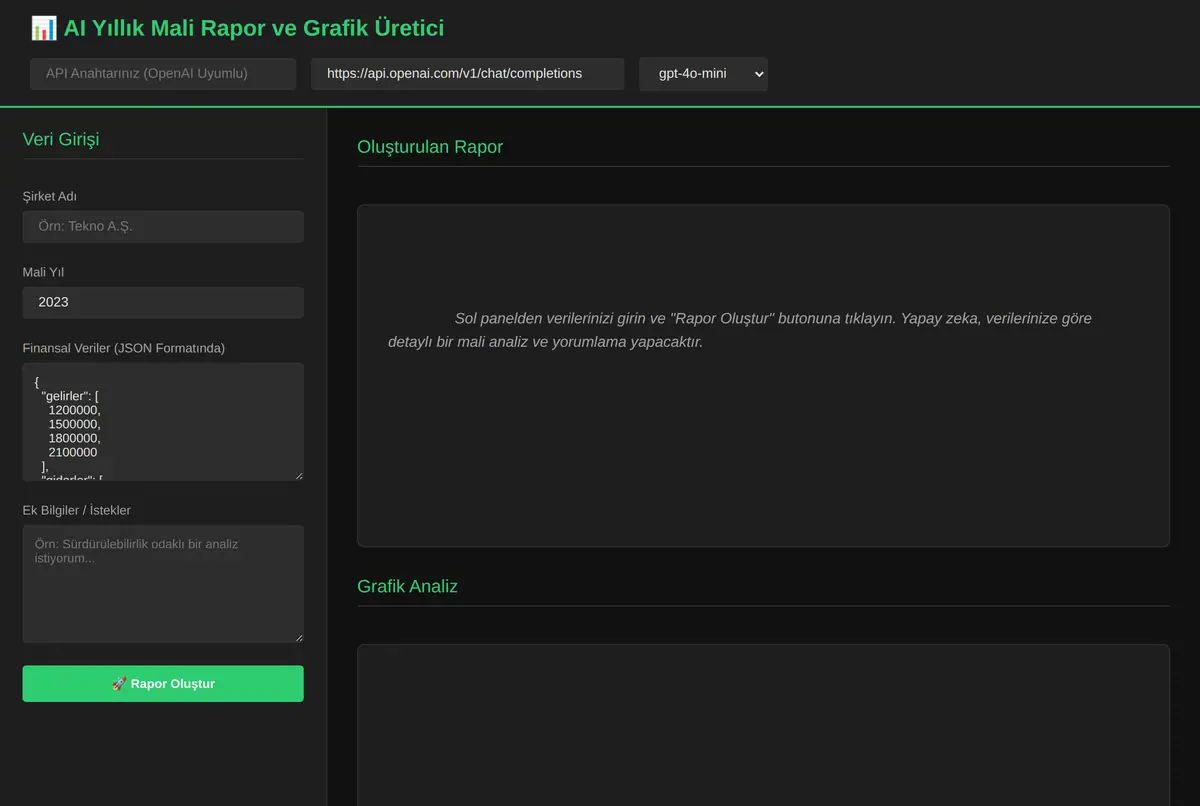Select the Mali Yıl field showing 2023
The height and width of the screenshot is (806, 1200).
click(163, 302)
